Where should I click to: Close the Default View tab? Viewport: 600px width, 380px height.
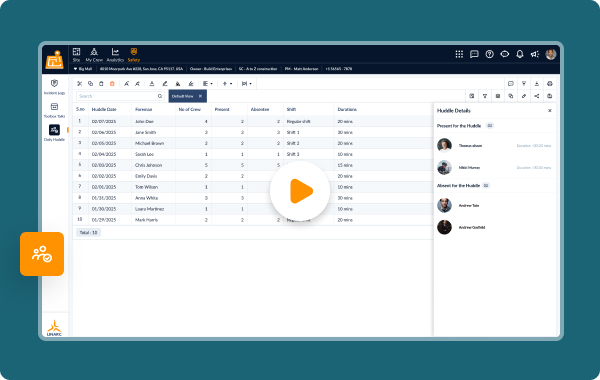pyautogui.click(x=200, y=96)
